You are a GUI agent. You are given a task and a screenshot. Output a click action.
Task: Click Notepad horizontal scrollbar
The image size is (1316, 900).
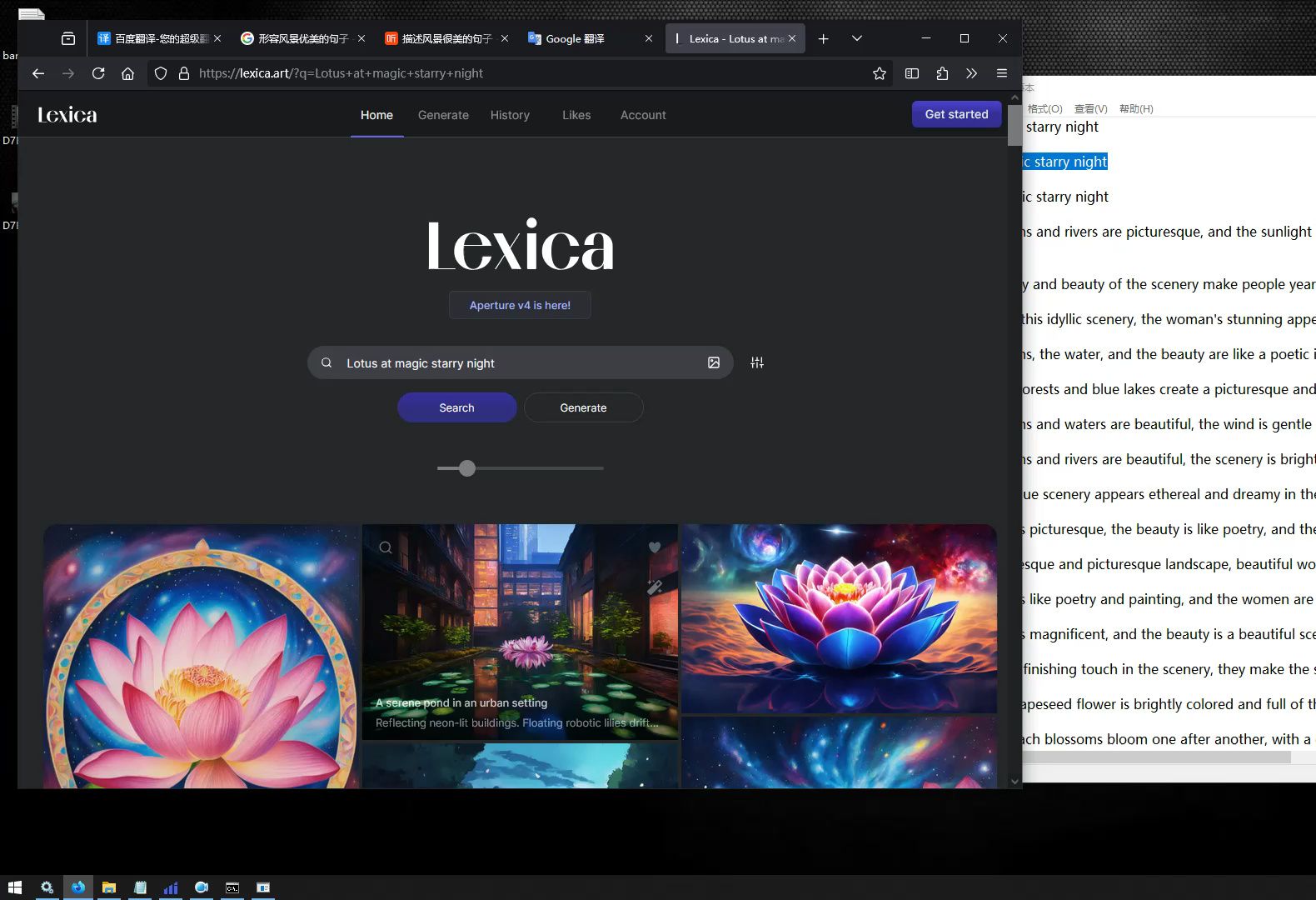tap(1156, 757)
